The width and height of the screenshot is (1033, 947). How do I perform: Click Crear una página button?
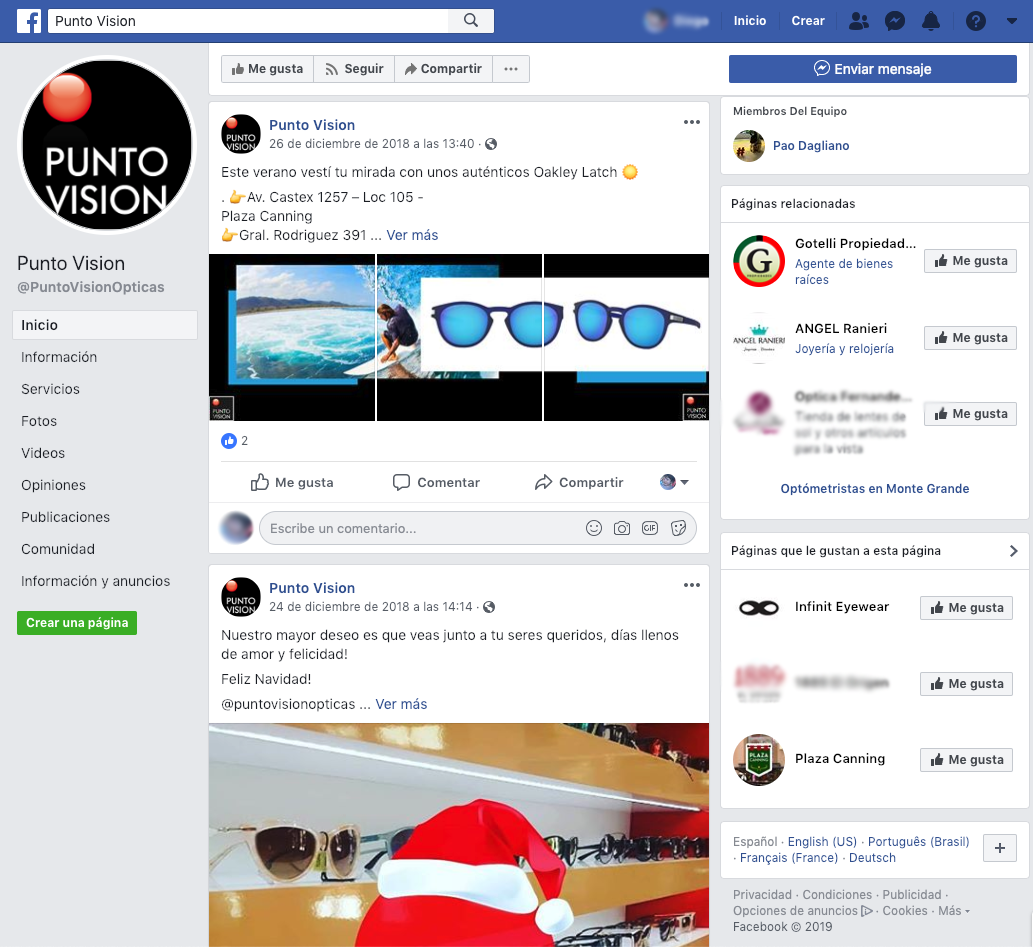[77, 622]
